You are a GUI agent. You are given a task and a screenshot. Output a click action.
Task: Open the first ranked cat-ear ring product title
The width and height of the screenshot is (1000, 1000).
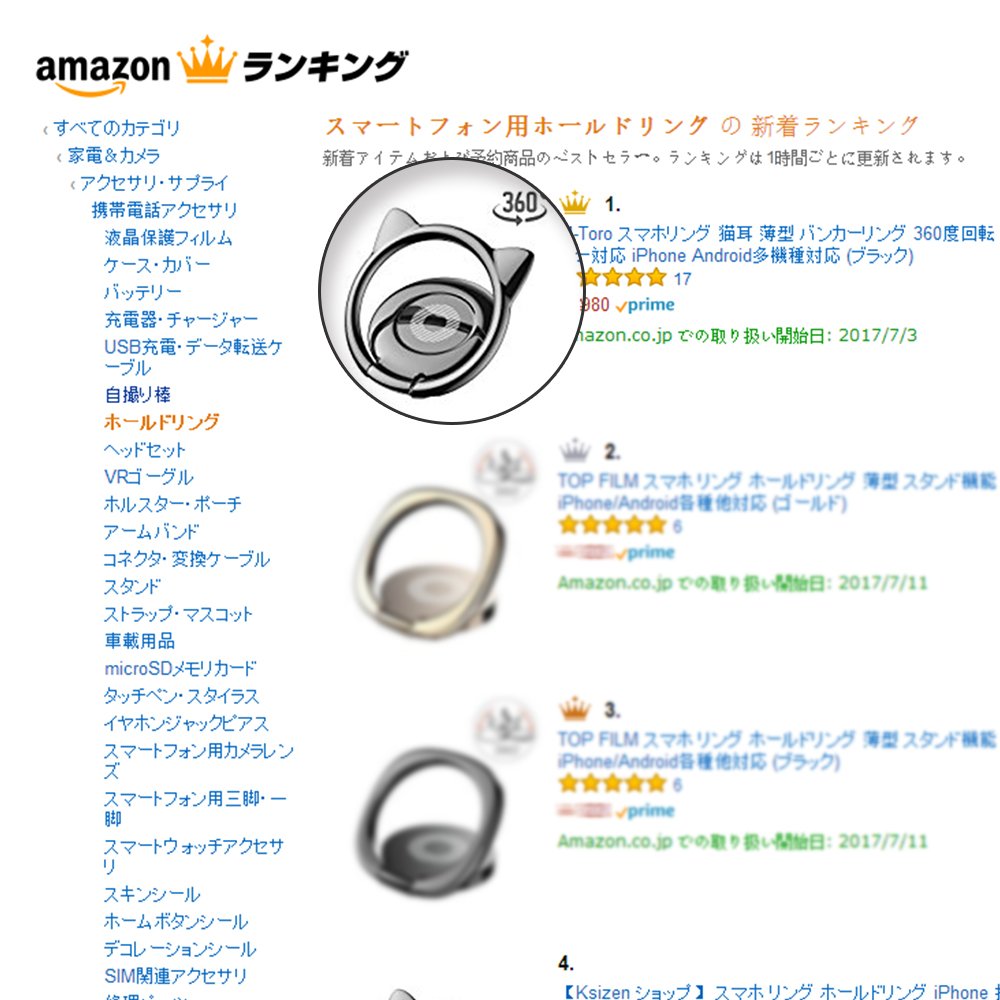pos(783,244)
